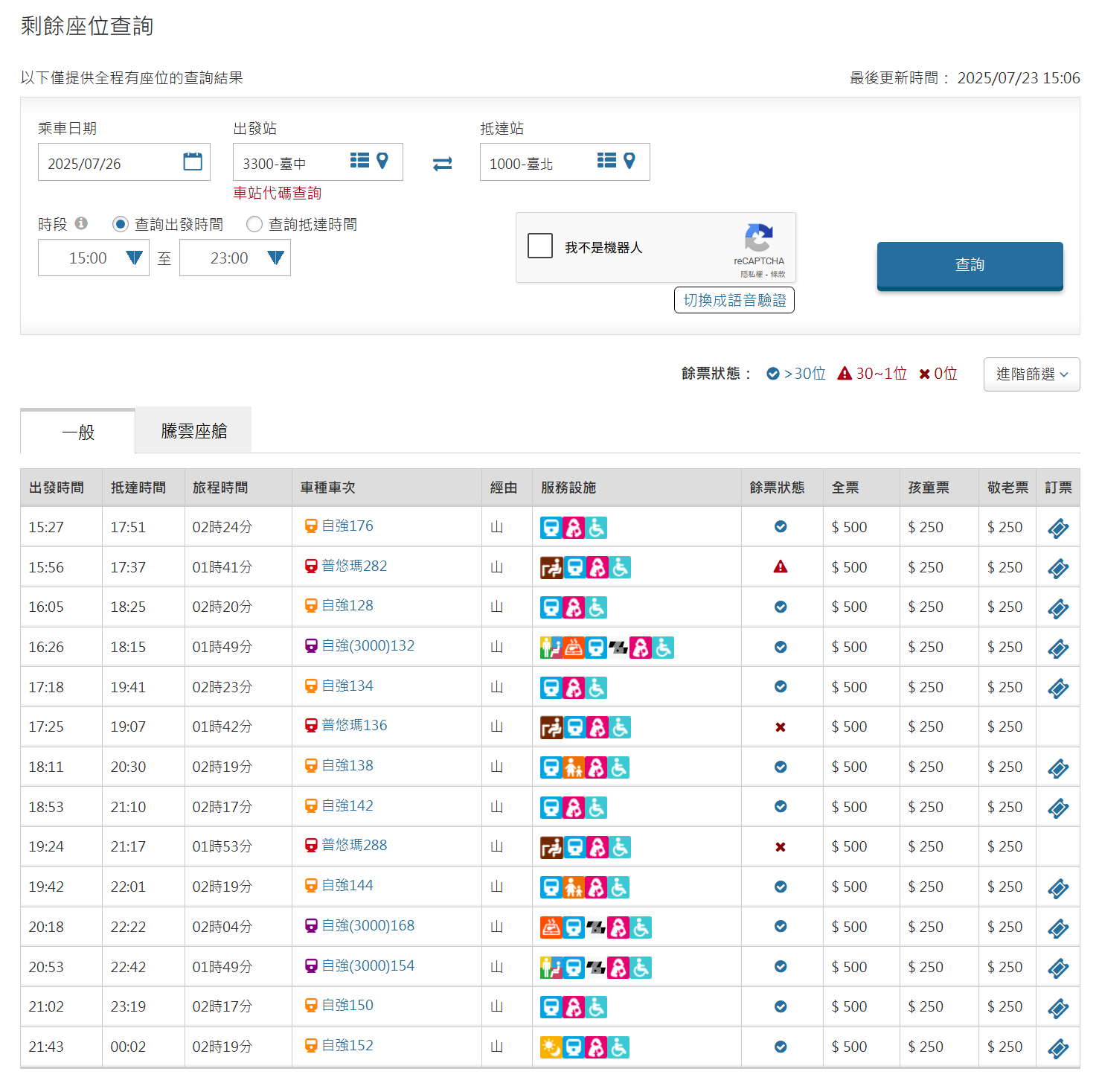Image resolution: width=1099 pixels, height=1092 pixels.
Task: Open train 自強152 details link
Action: (x=347, y=1045)
